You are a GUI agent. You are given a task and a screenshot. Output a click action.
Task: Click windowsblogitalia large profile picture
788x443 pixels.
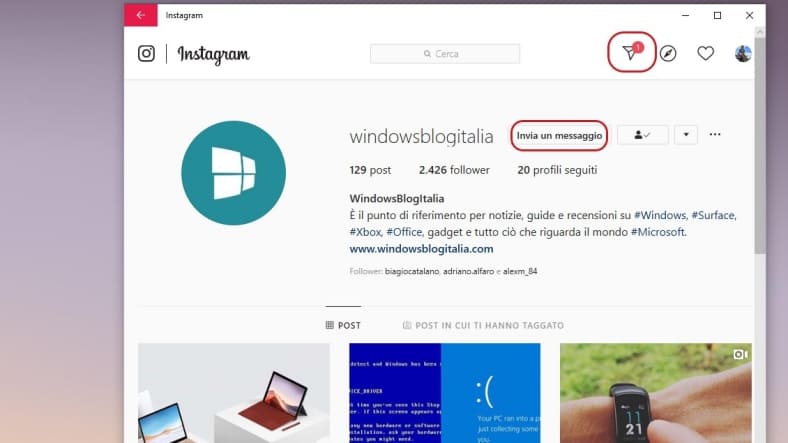click(234, 173)
